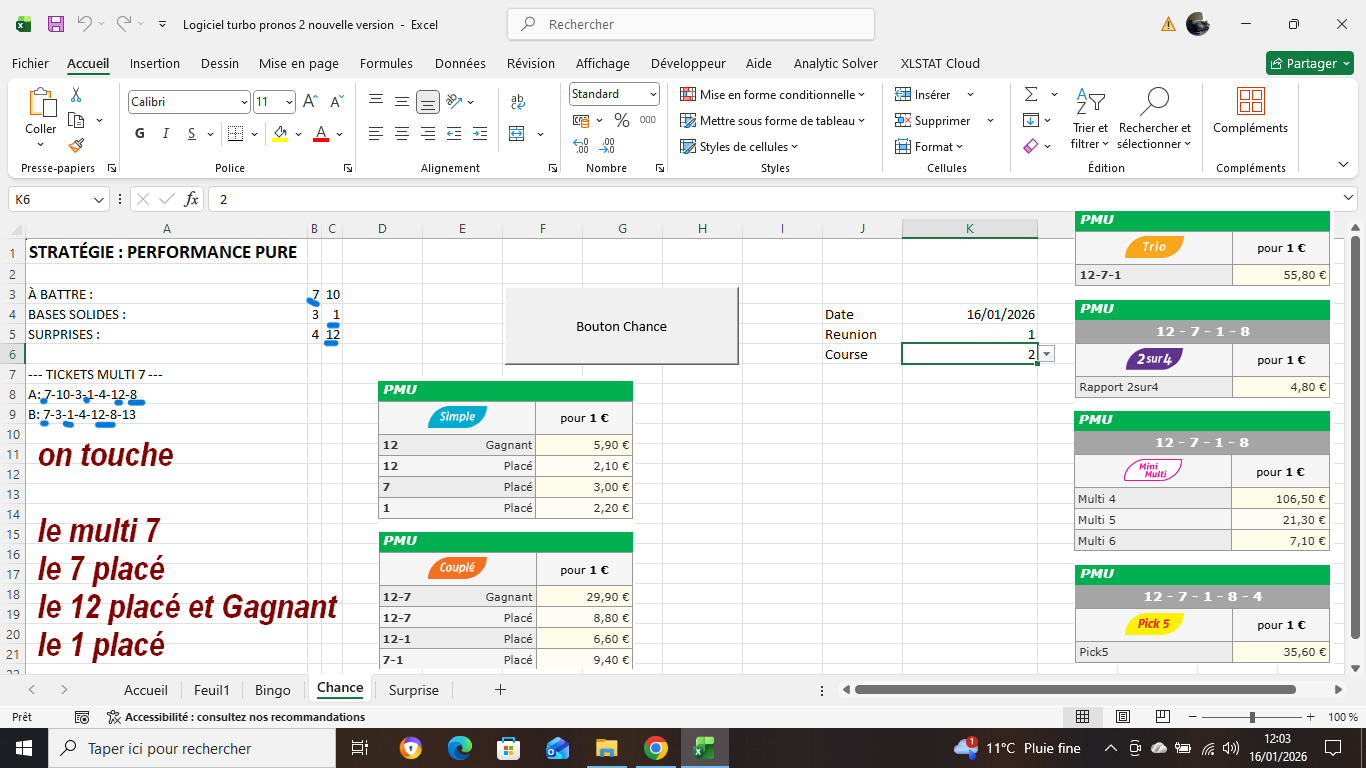The width and height of the screenshot is (1366, 768).
Task: Switch to the Données ribbon tab
Action: click(460, 63)
